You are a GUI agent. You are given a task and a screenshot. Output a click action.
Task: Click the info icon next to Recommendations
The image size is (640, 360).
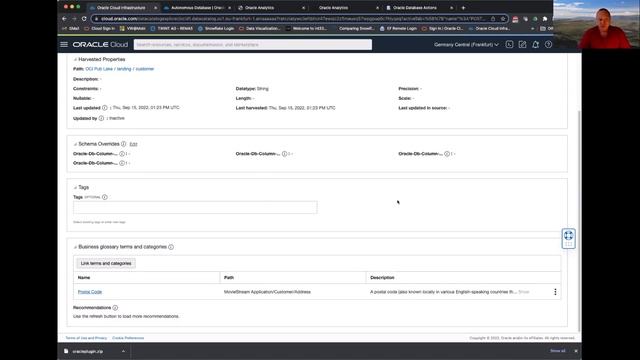coord(115,308)
